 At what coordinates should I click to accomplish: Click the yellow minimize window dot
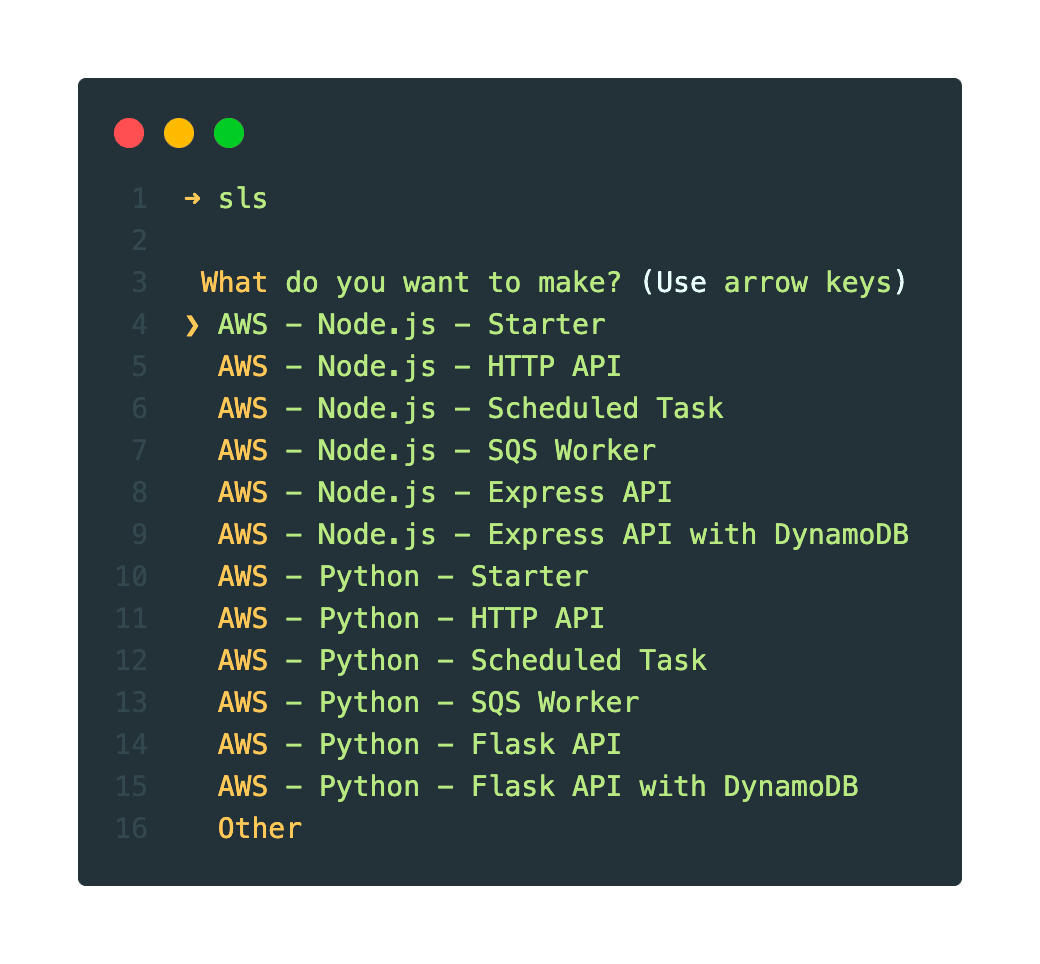179,133
